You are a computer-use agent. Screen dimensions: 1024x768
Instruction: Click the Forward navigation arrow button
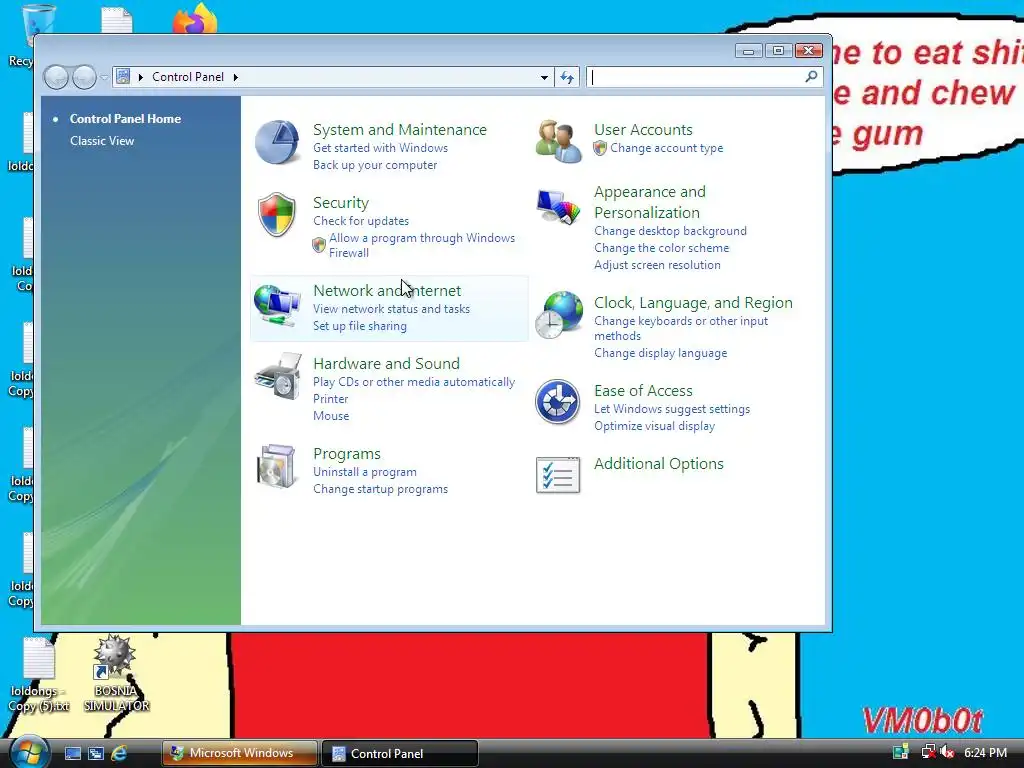[84, 78]
